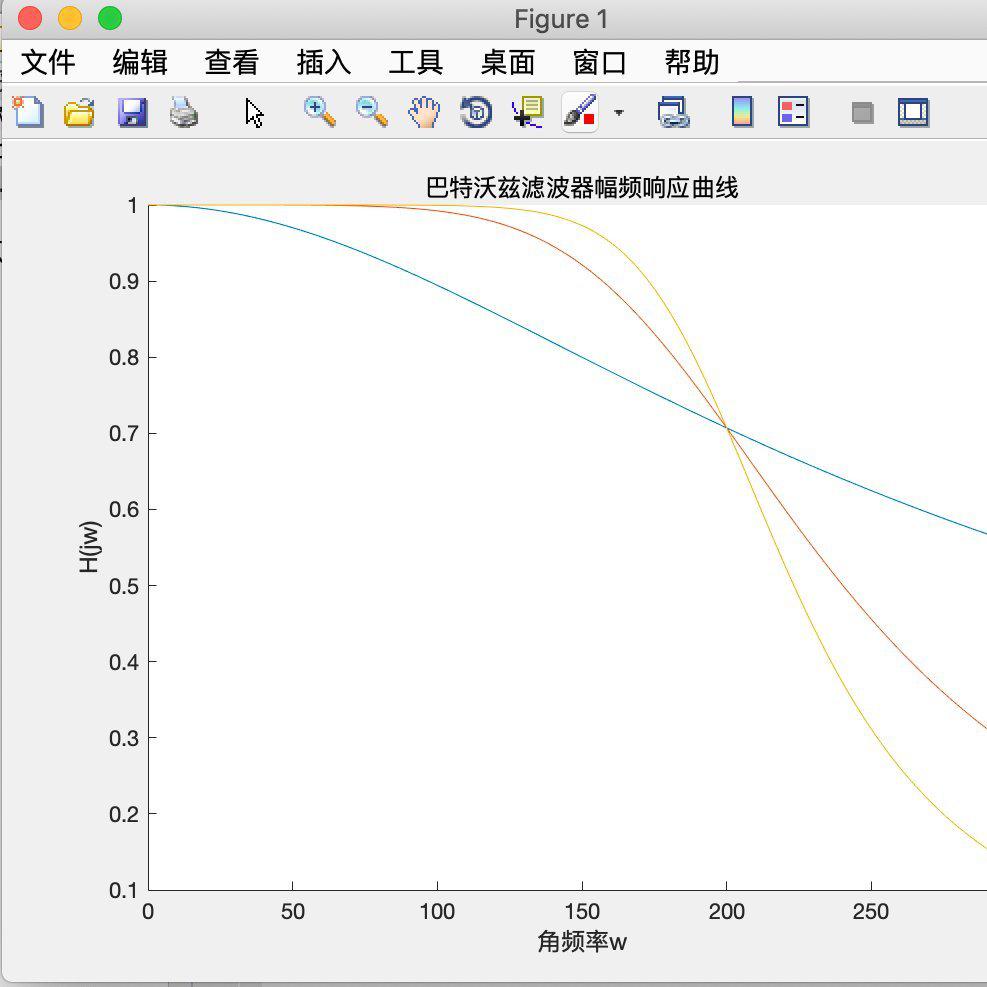Open the 插入 menu
Image resolution: width=987 pixels, height=987 pixels.
pyautogui.click(x=324, y=62)
